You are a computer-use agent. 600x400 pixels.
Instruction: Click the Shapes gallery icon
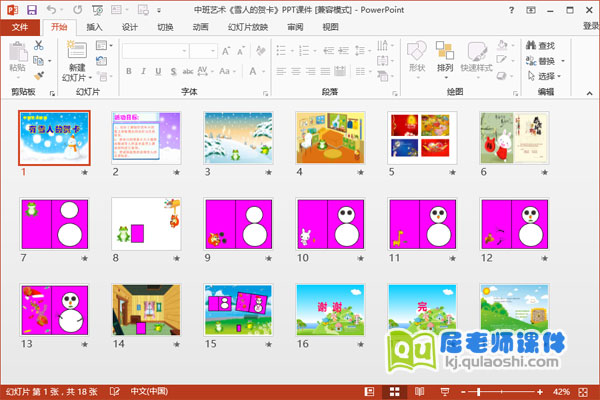pos(417,55)
